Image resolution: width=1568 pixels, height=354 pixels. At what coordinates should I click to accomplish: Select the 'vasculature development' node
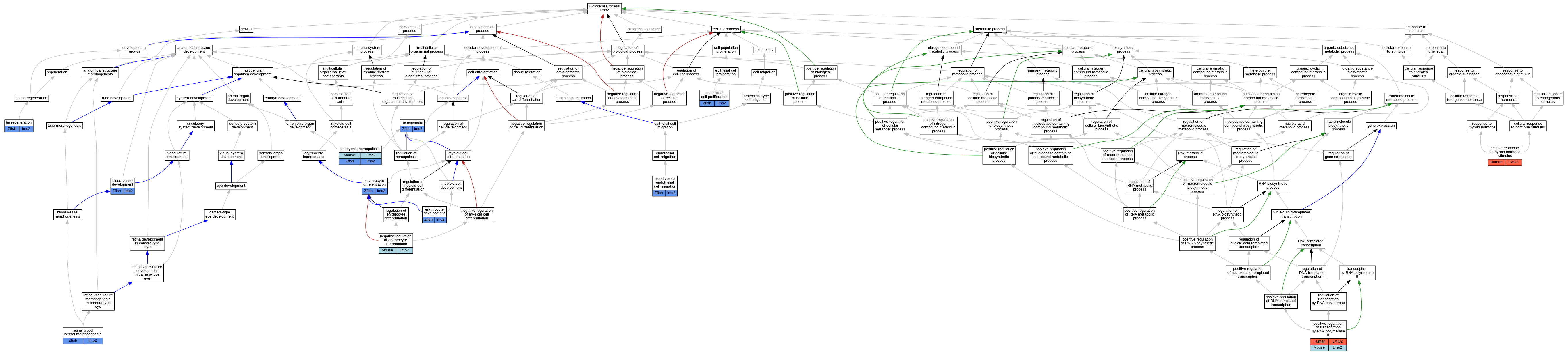pyautogui.click(x=177, y=155)
